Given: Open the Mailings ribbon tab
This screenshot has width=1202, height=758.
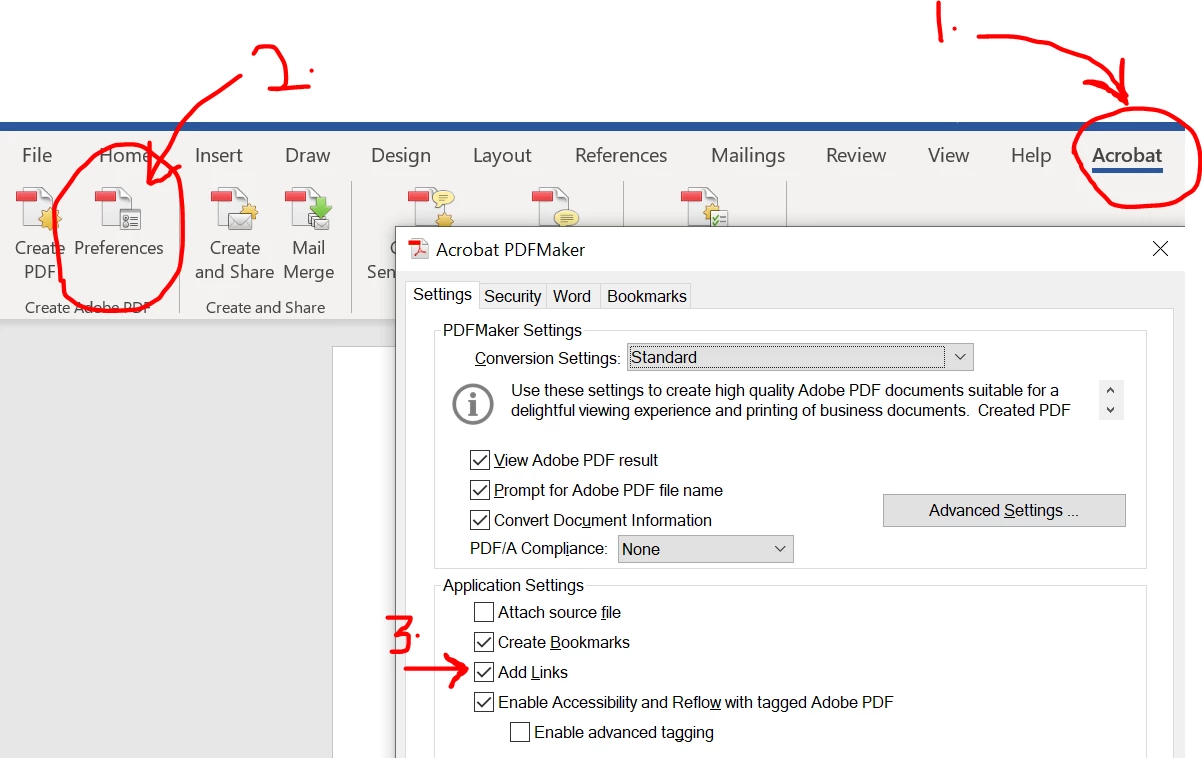Looking at the screenshot, I should coord(748,155).
